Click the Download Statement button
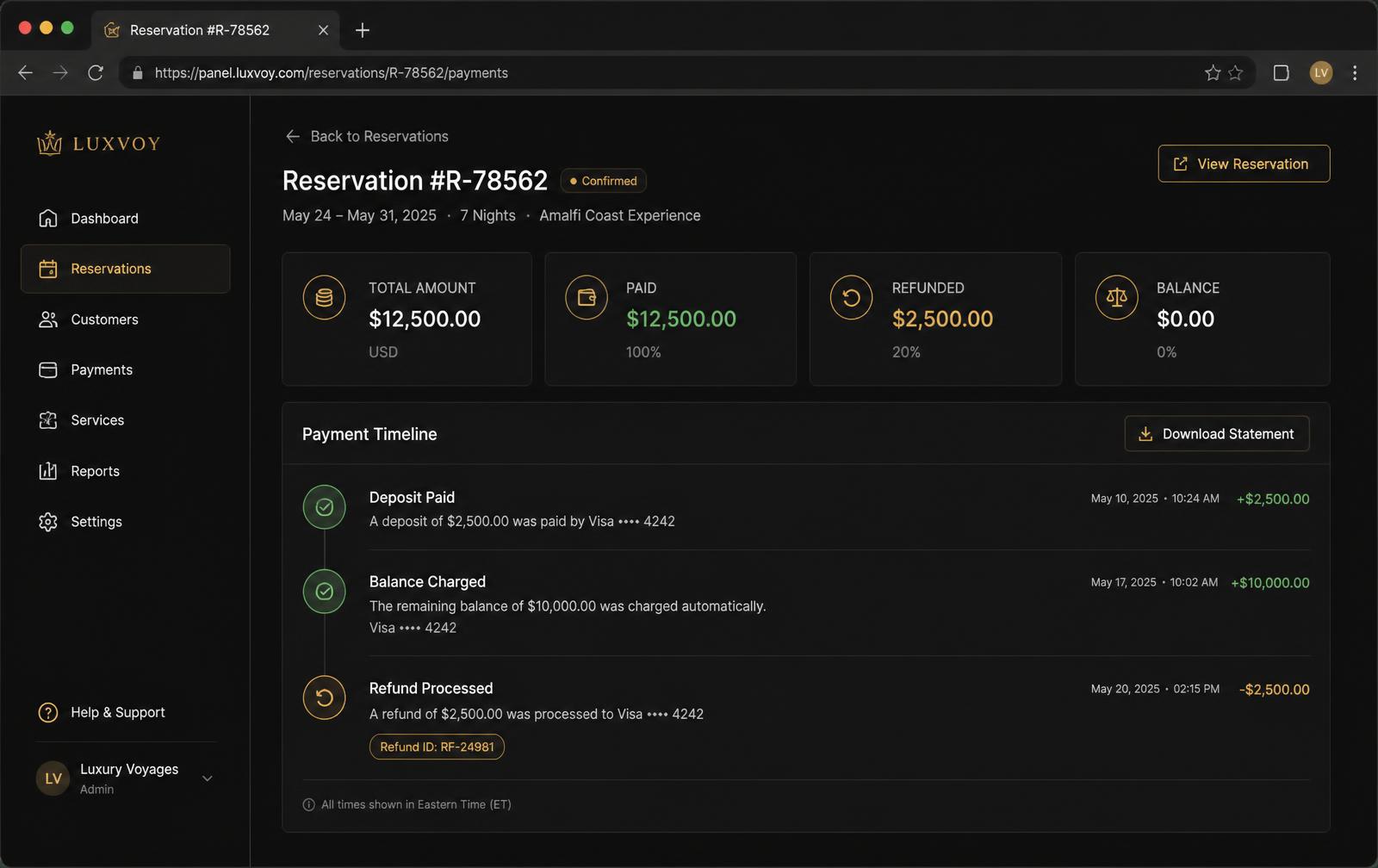The image size is (1378, 868). click(1217, 434)
